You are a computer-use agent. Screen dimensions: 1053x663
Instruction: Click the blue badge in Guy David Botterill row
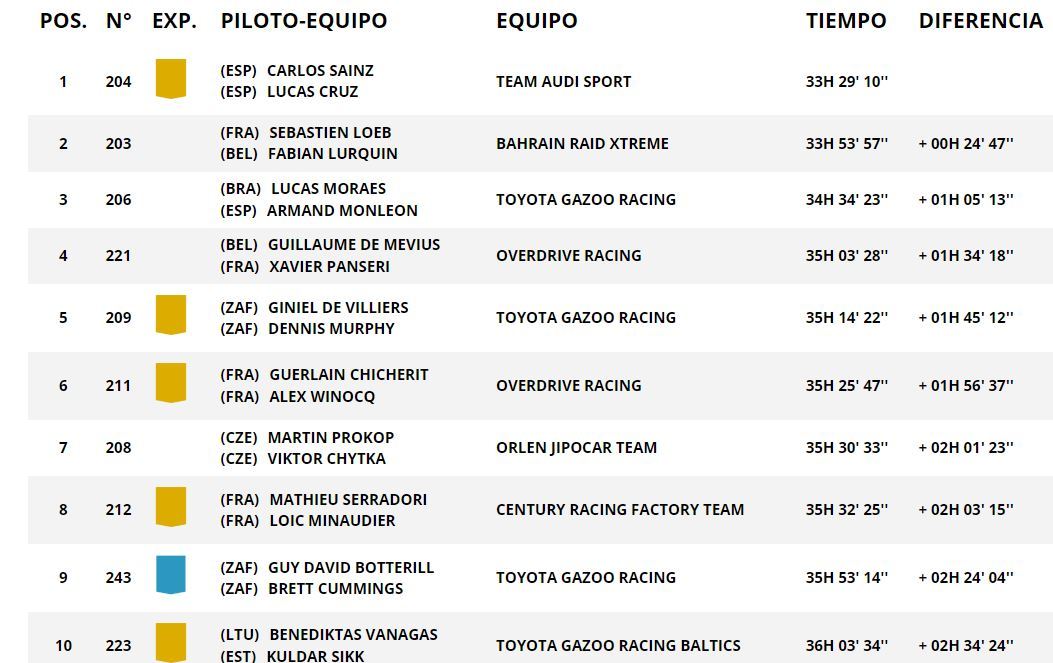pyautogui.click(x=171, y=575)
